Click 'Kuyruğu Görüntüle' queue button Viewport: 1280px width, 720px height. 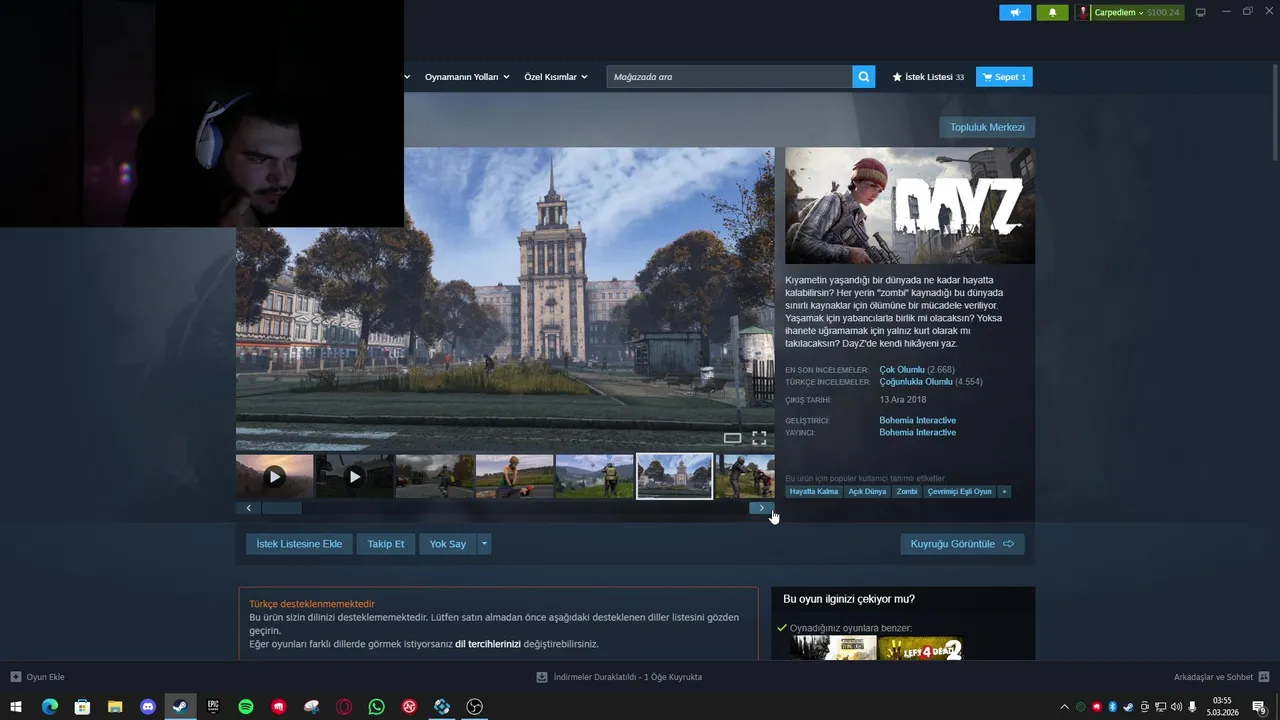coord(962,544)
